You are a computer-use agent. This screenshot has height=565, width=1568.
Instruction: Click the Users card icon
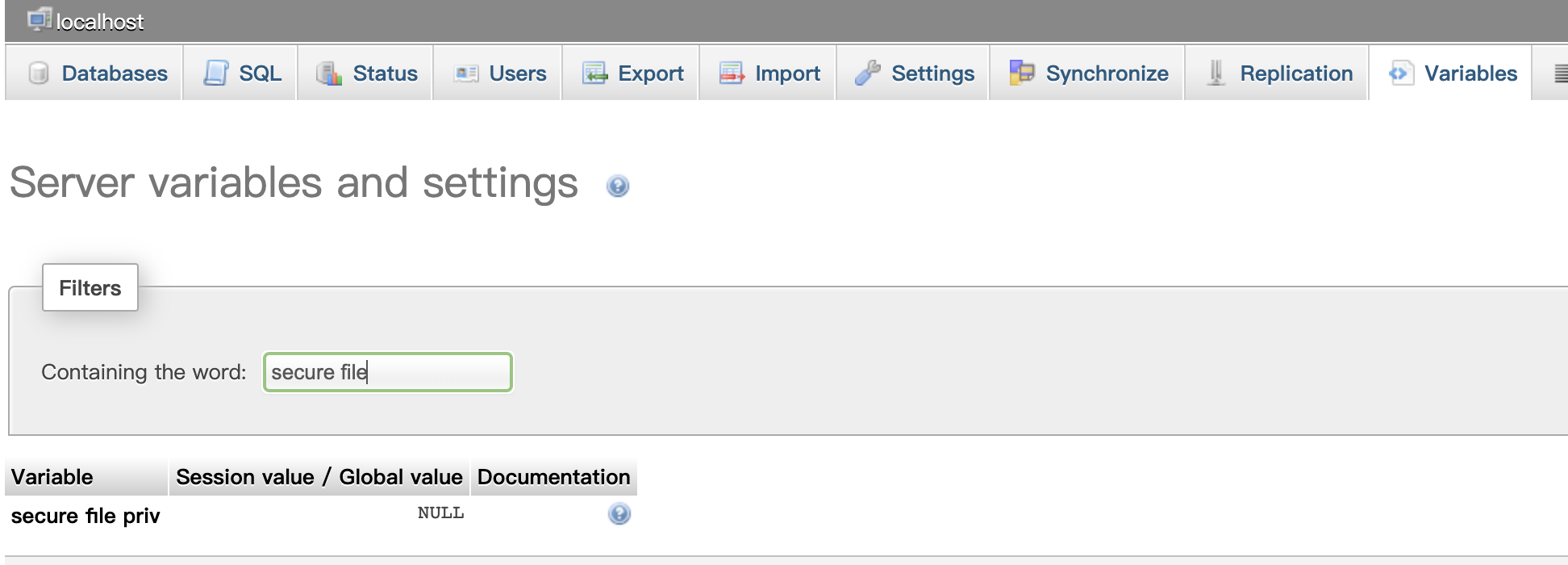[465, 73]
